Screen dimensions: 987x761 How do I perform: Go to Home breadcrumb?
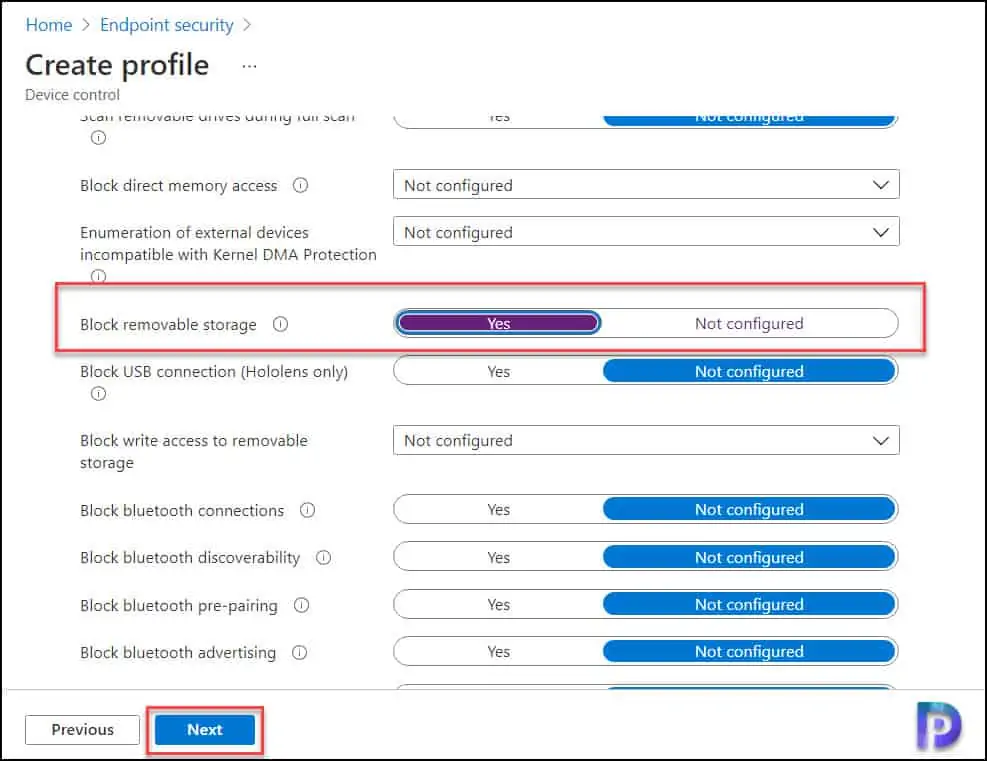tap(48, 25)
